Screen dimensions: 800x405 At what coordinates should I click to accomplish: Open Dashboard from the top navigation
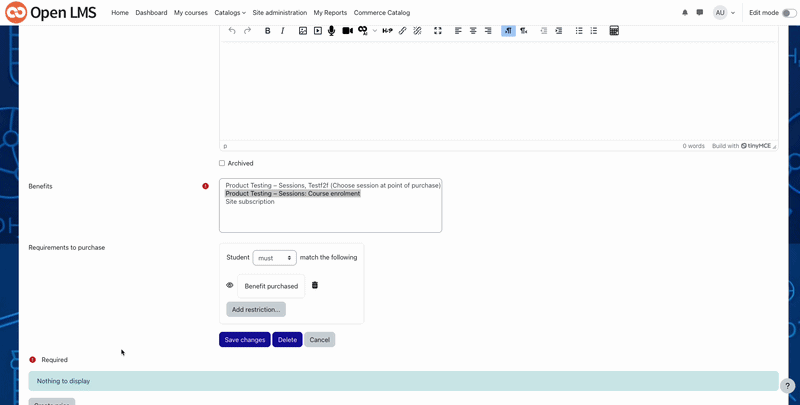tap(151, 13)
